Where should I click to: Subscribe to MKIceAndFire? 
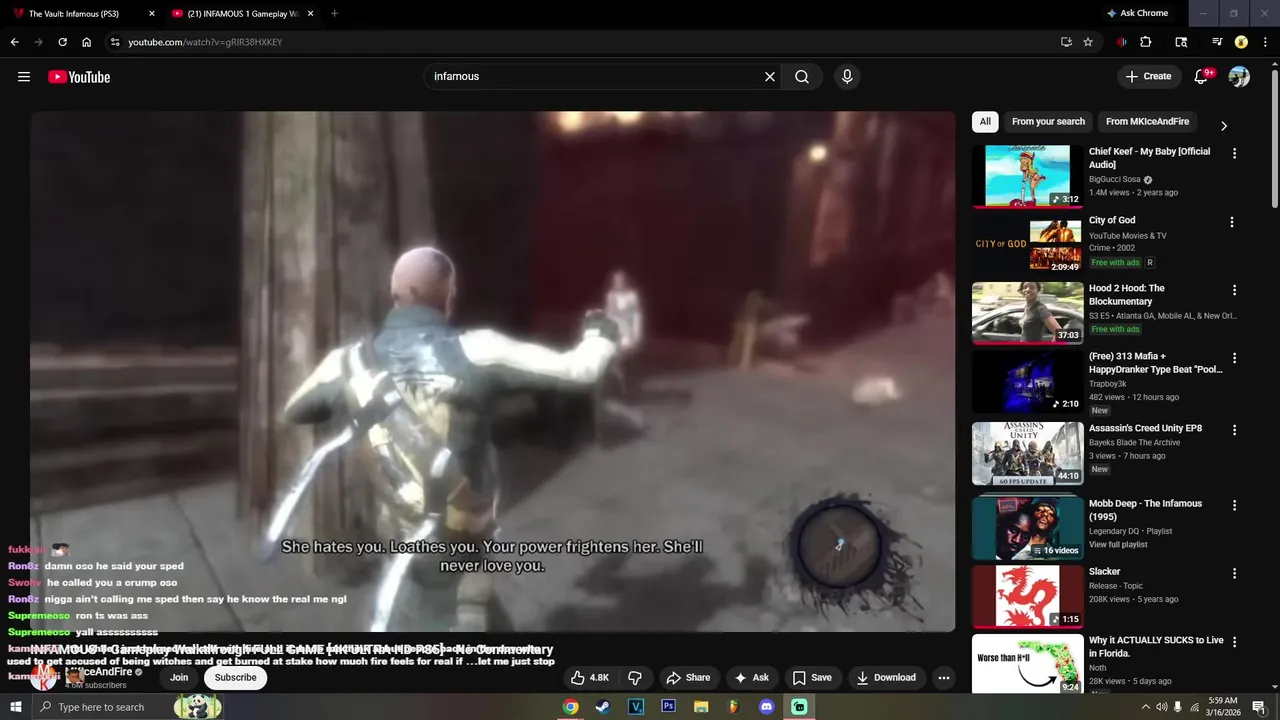point(236,677)
